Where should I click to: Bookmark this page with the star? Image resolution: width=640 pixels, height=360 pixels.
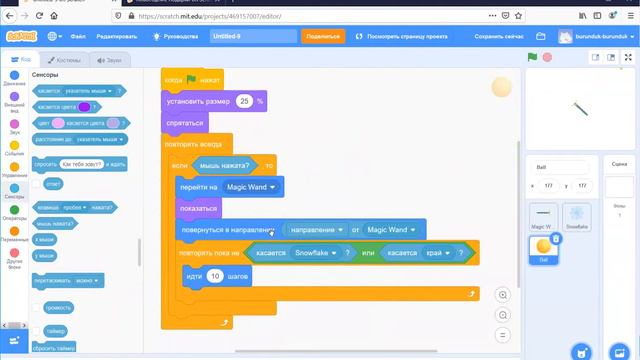(x=518, y=16)
